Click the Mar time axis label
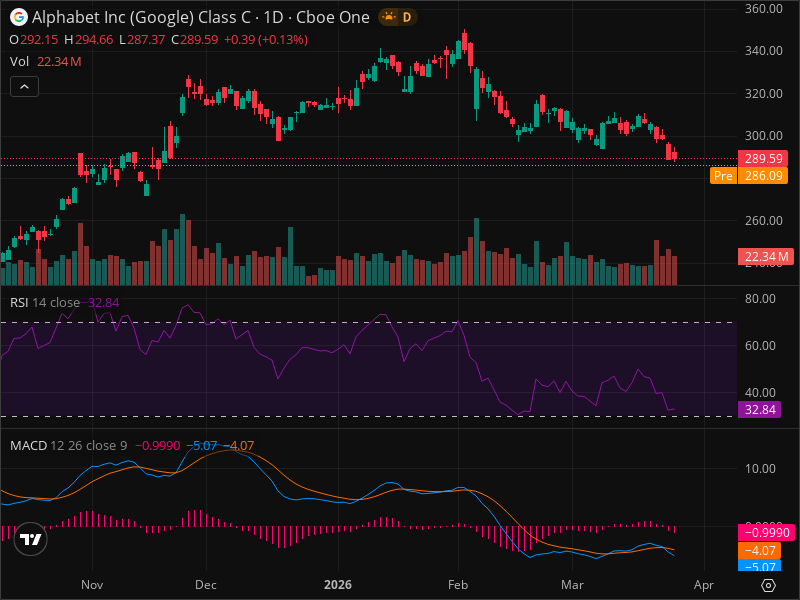 (572, 585)
